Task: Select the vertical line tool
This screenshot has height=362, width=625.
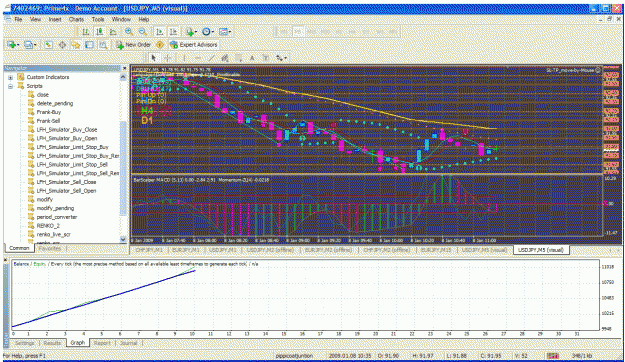Action: 184,58
